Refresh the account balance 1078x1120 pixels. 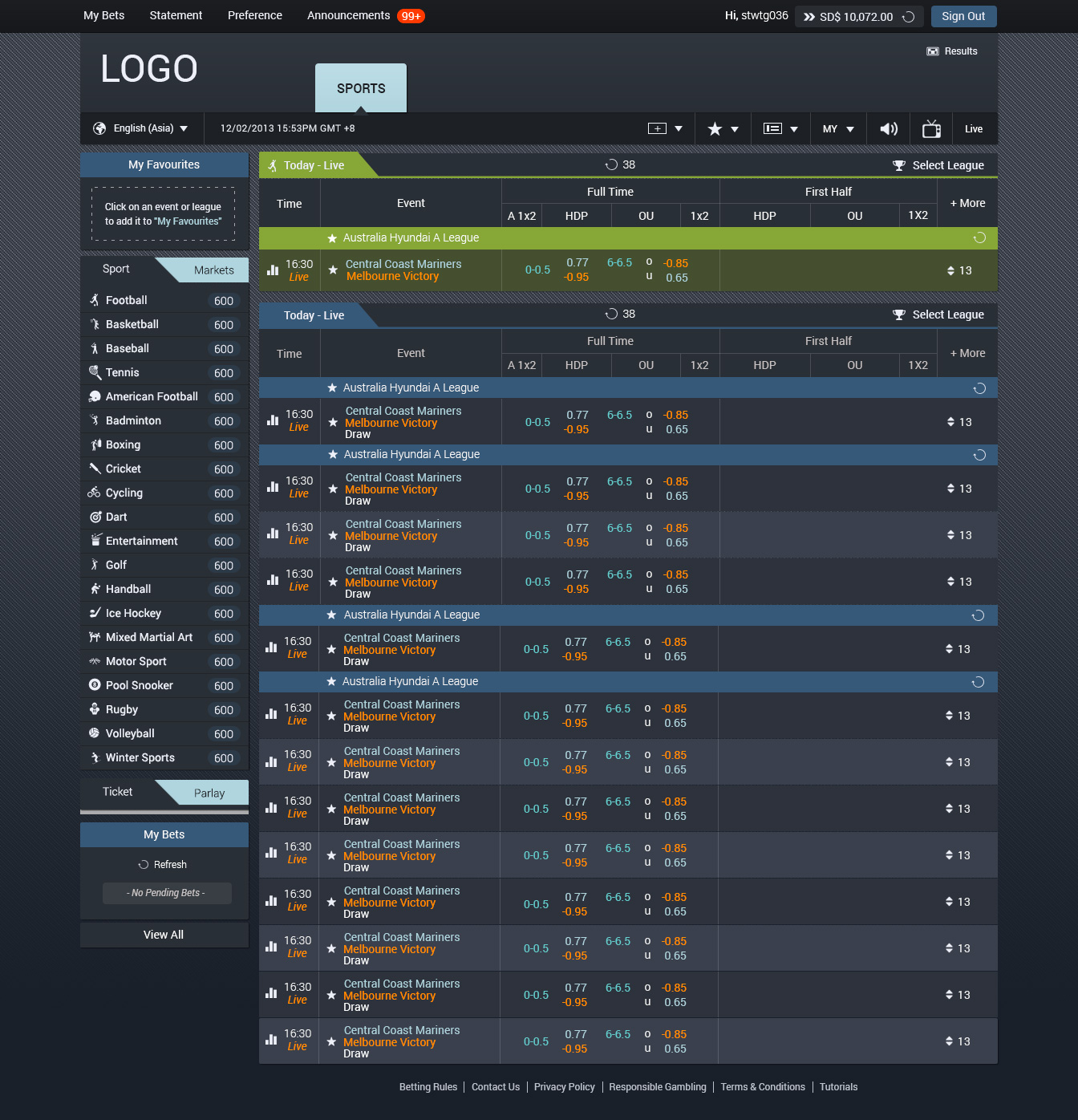click(x=909, y=17)
